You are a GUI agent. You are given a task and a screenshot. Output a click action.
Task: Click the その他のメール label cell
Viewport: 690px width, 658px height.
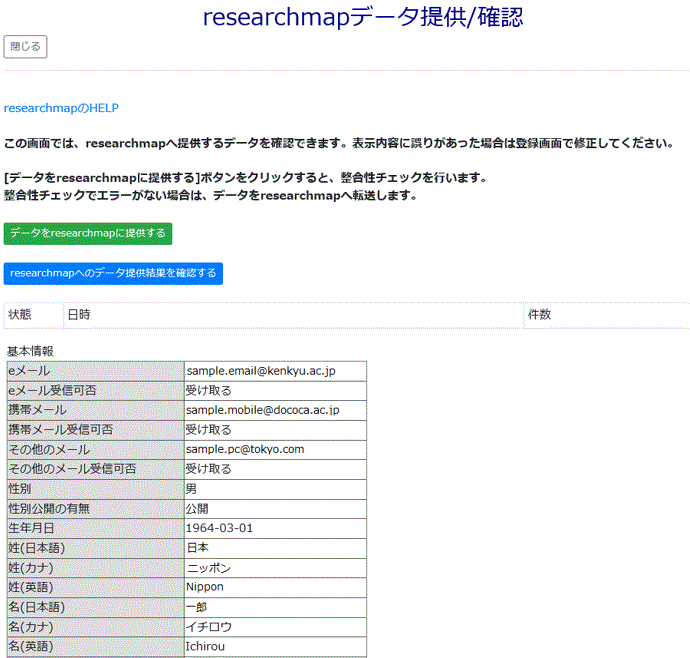[x=95, y=449]
